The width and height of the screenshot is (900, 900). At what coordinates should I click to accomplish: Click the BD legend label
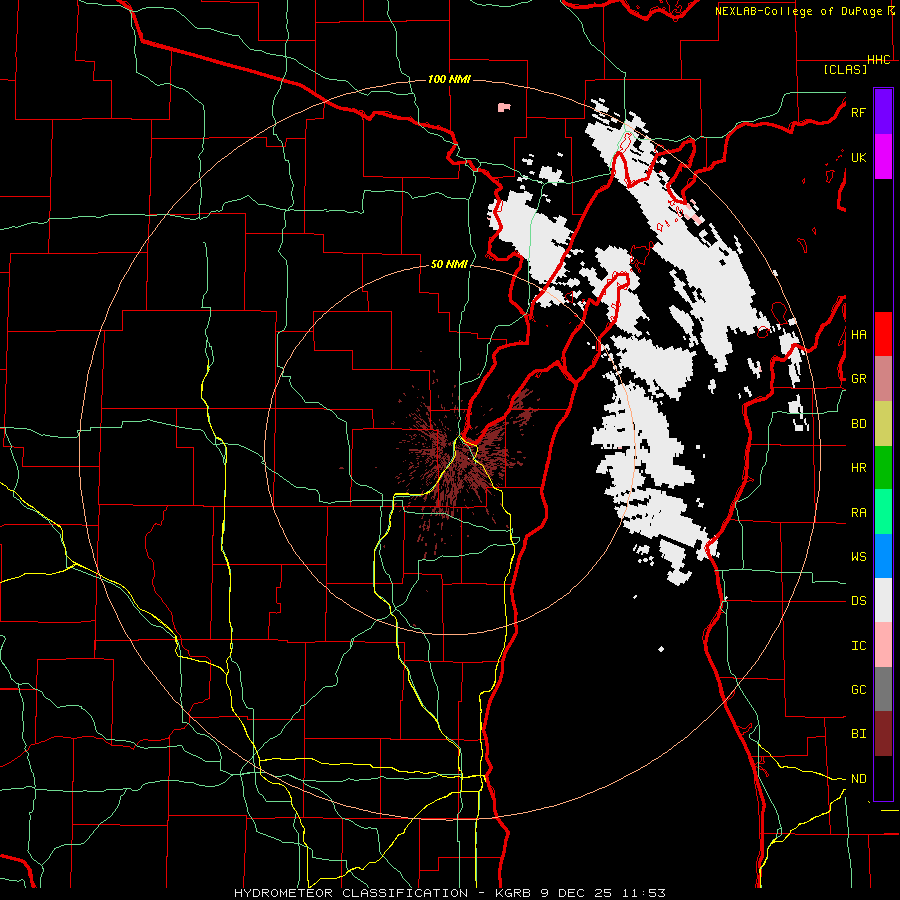point(858,424)
